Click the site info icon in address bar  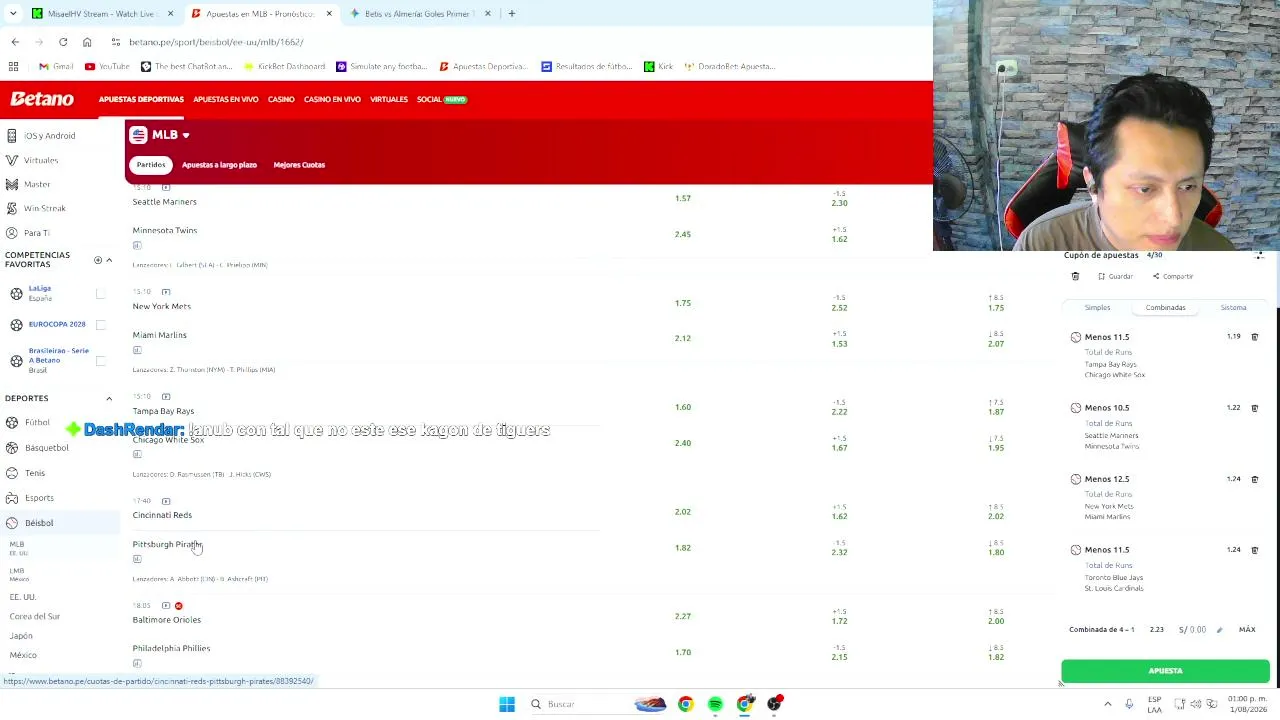[116, 42]
